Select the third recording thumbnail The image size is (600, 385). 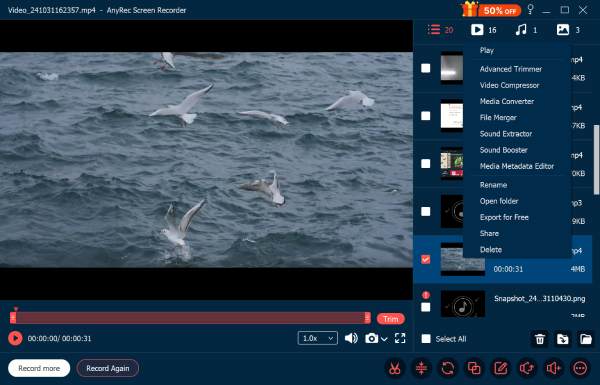(452, 164)
